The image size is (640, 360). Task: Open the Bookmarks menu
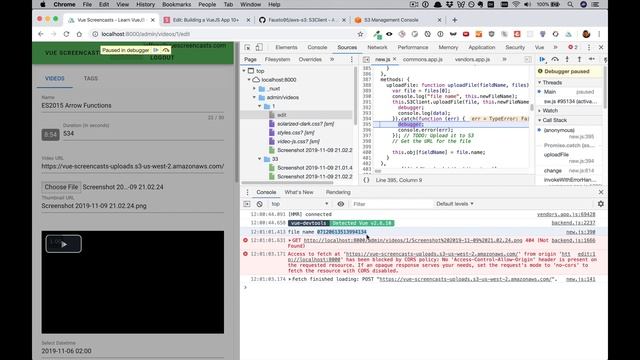(x=176, y=4)
